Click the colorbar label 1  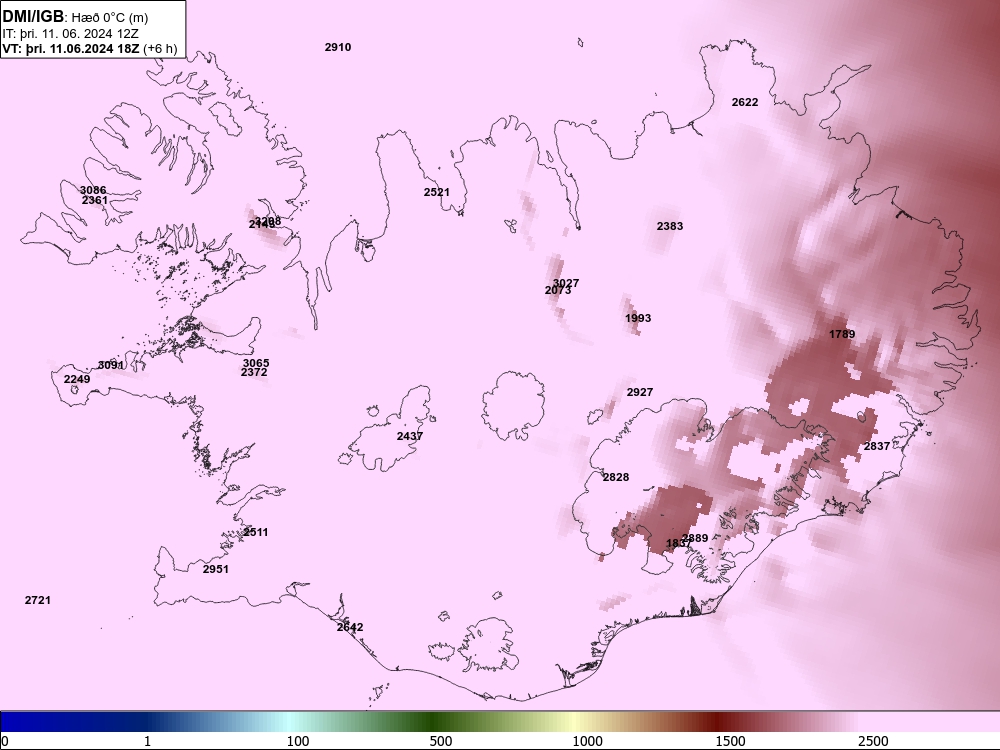pyautogui.click(x=147, y=742)
